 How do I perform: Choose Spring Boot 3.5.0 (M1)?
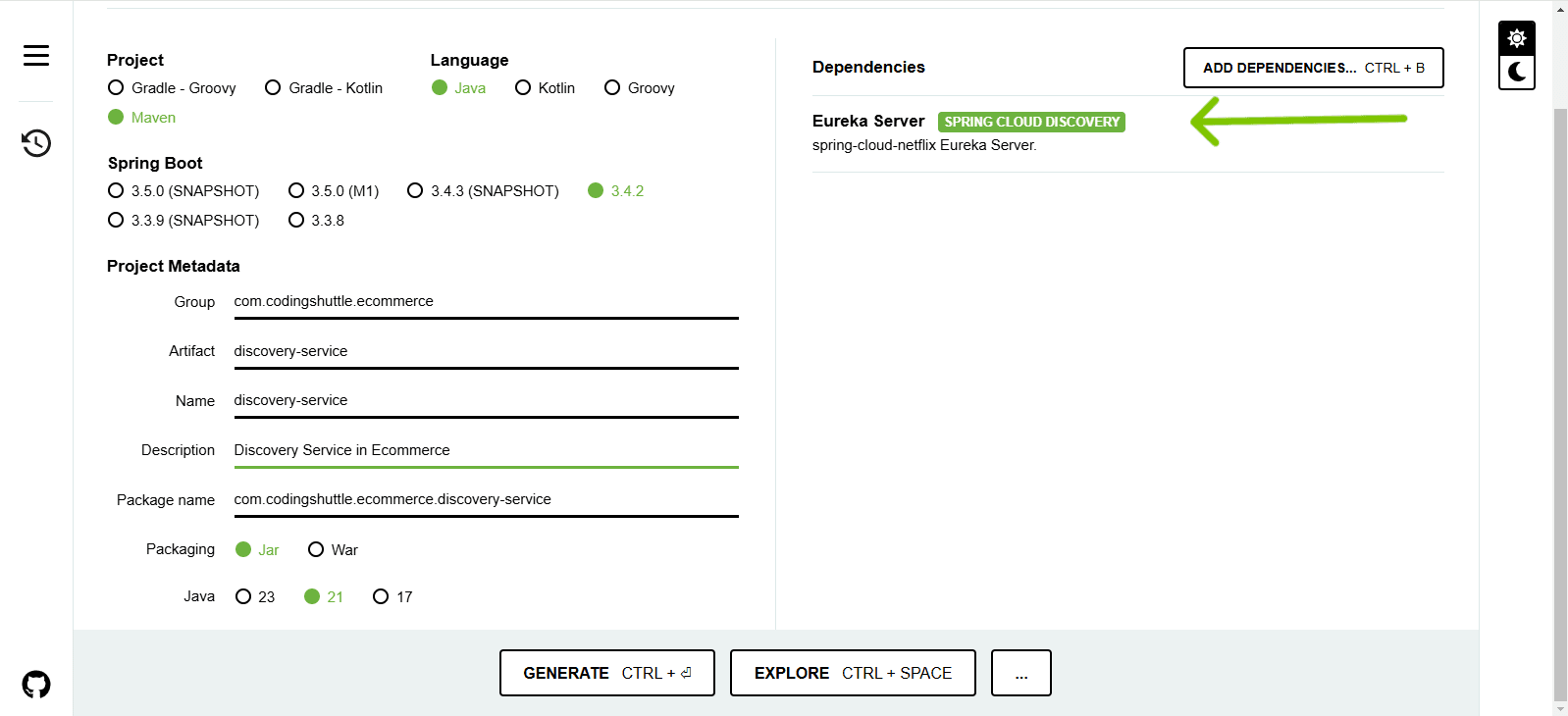(334, 191)
